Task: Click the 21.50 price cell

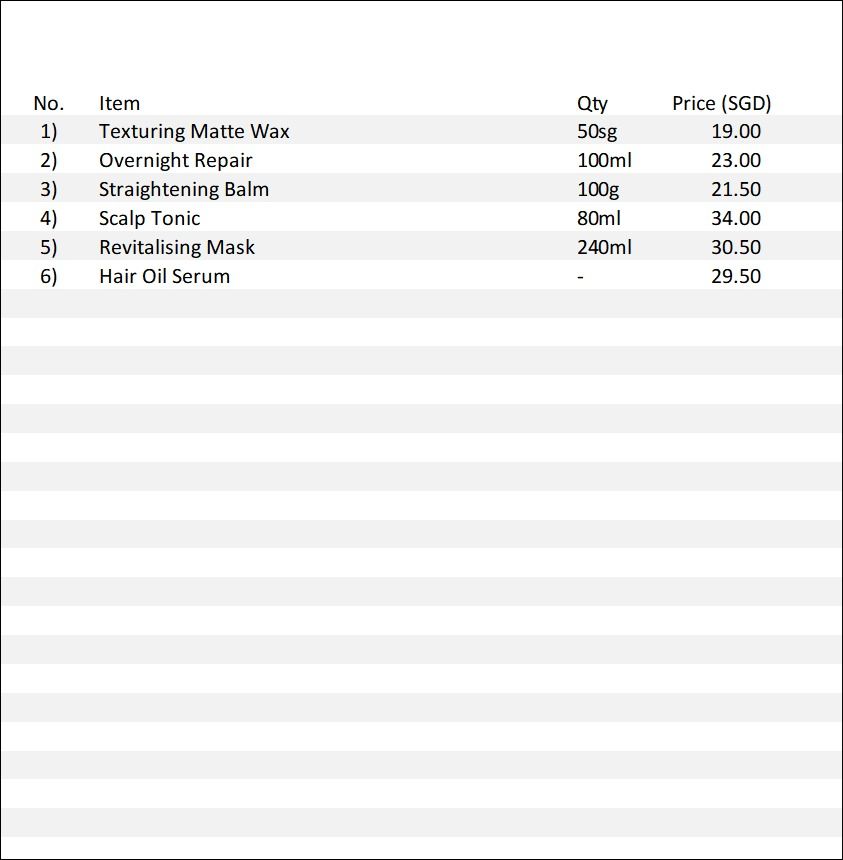Action: coord(735,189)
